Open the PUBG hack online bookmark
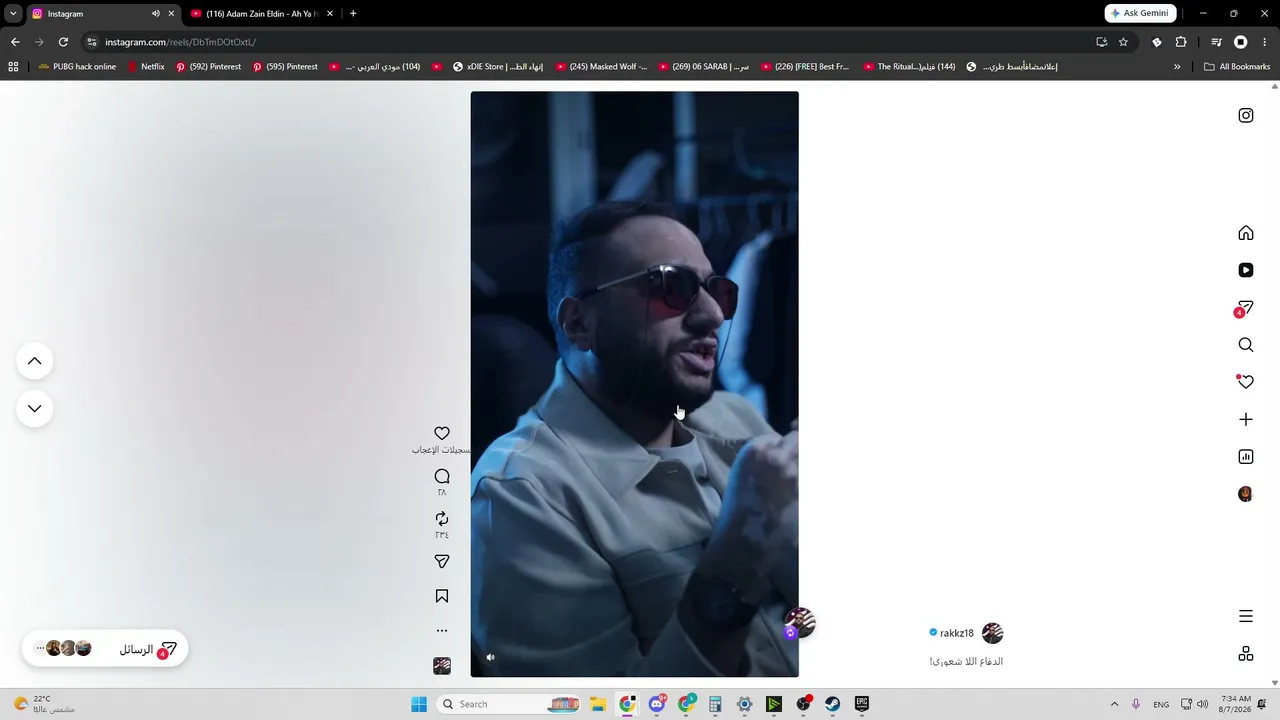This screenshot has height=720, width=1280. (77, 67)
